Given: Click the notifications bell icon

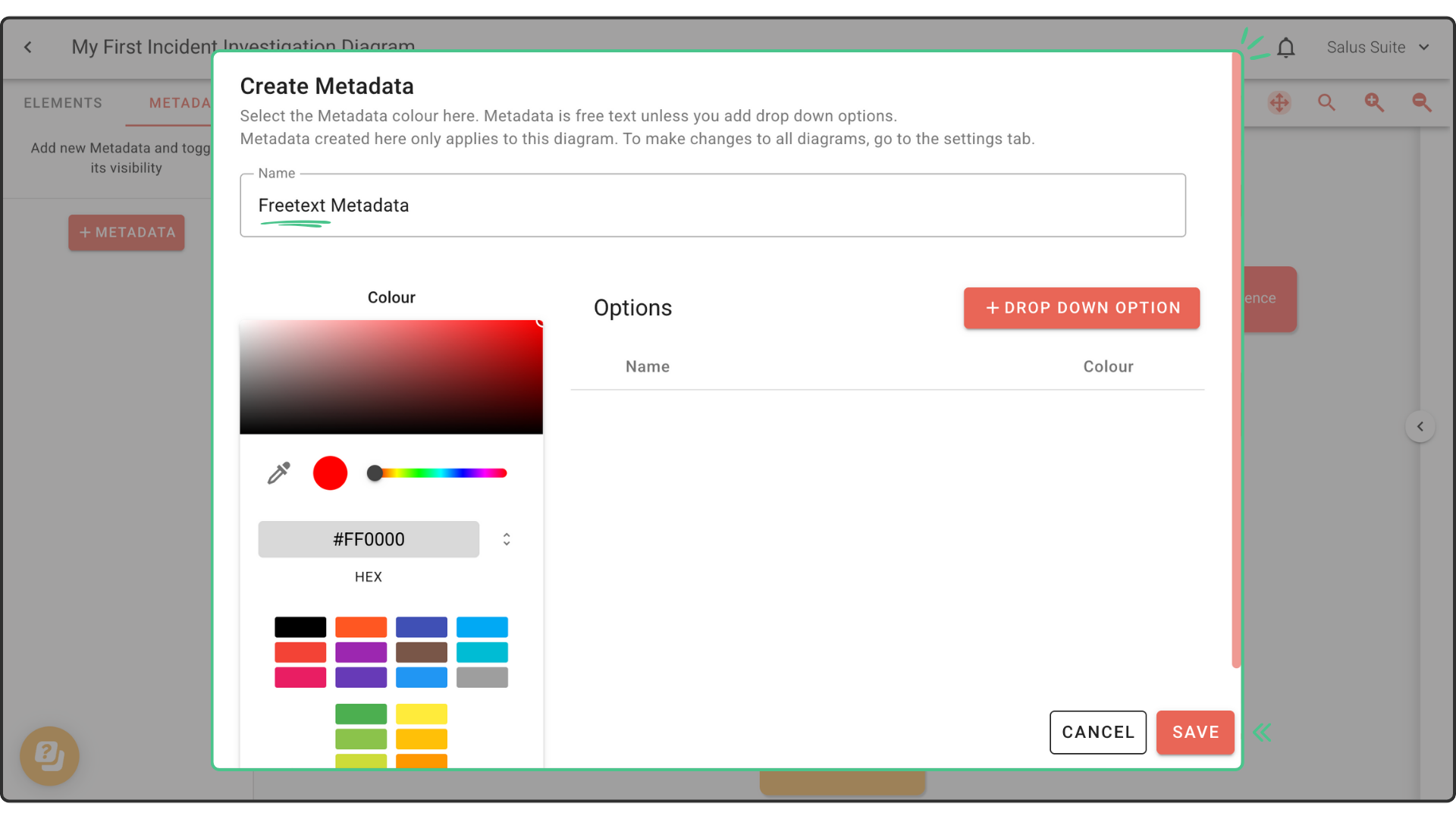Looking at the screenshot, I should [x=1285, y=48].
